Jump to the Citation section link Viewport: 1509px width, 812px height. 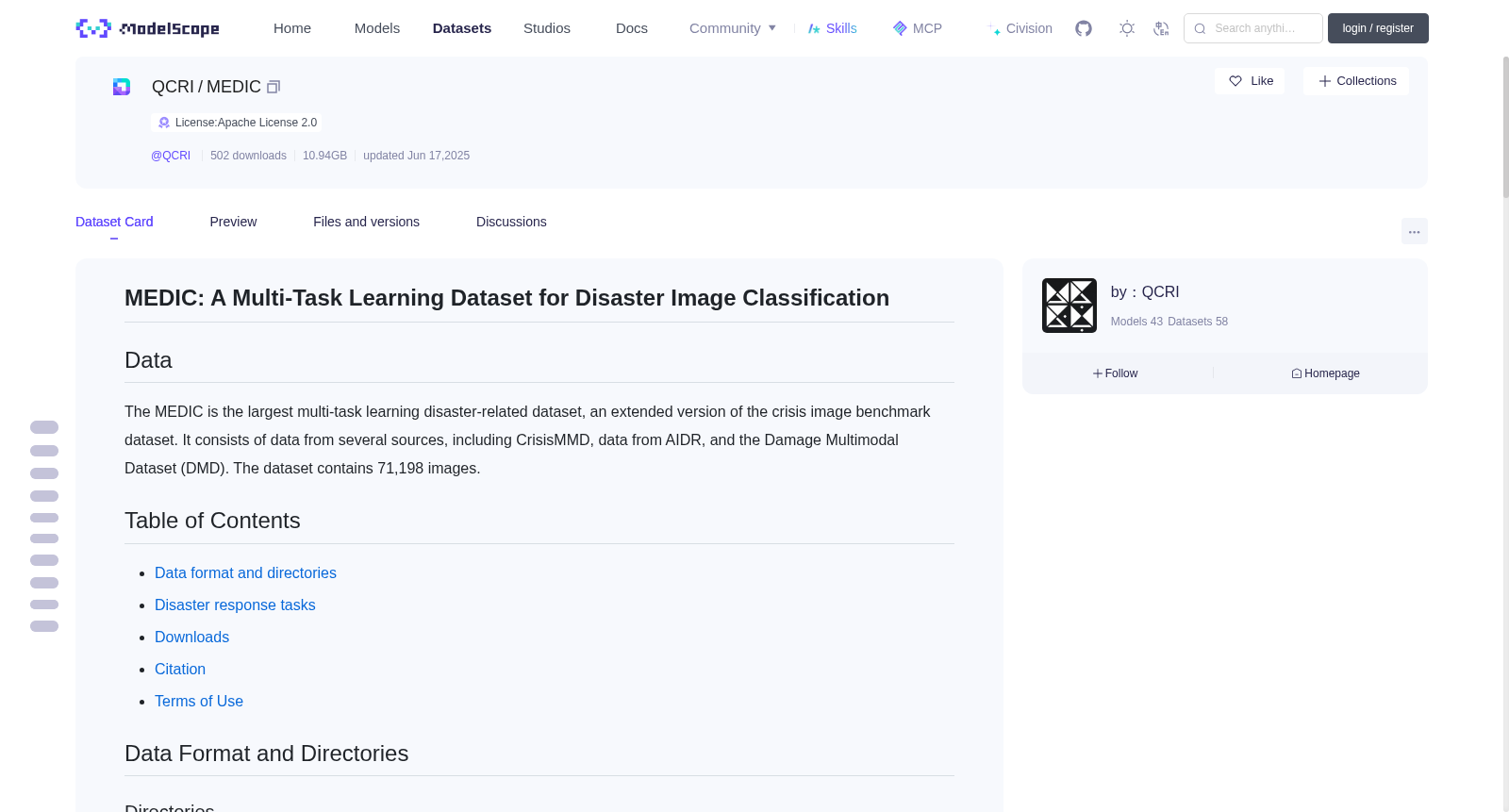pyautogui.click(x=180, y=669)
